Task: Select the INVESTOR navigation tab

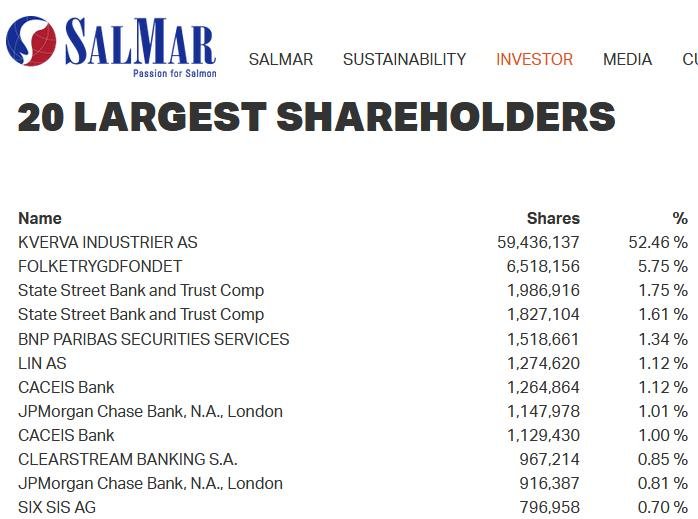Action: [534, 60]
